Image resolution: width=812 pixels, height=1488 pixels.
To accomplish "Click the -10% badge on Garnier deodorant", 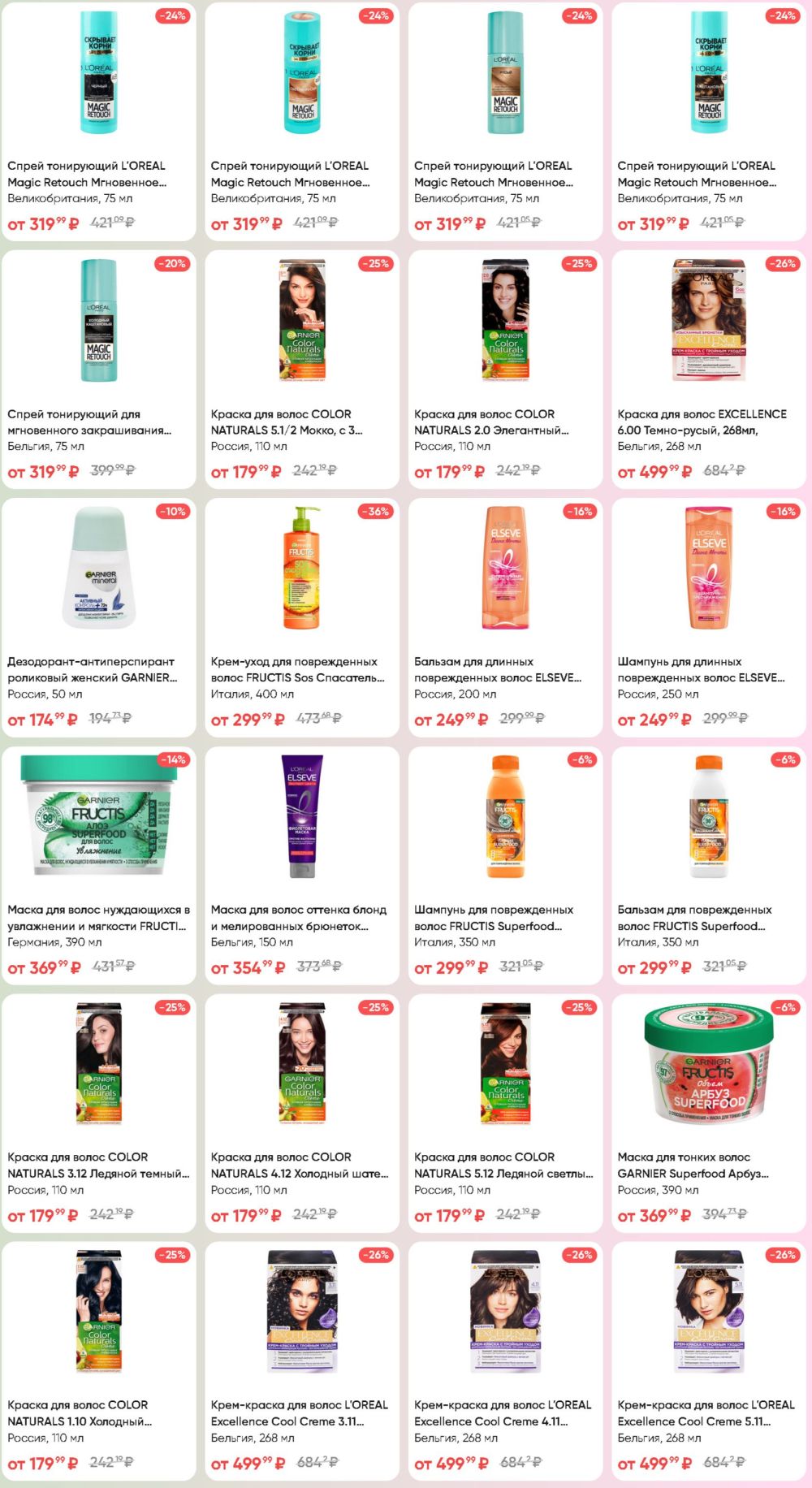I will pos(173,512).
